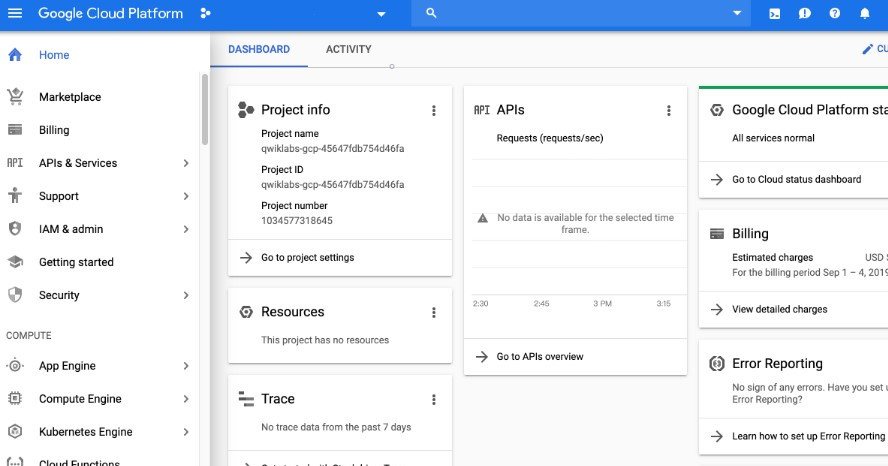Click the App Engine icon
The width and height of the screenshot is (888, 466).
[15, 366]
